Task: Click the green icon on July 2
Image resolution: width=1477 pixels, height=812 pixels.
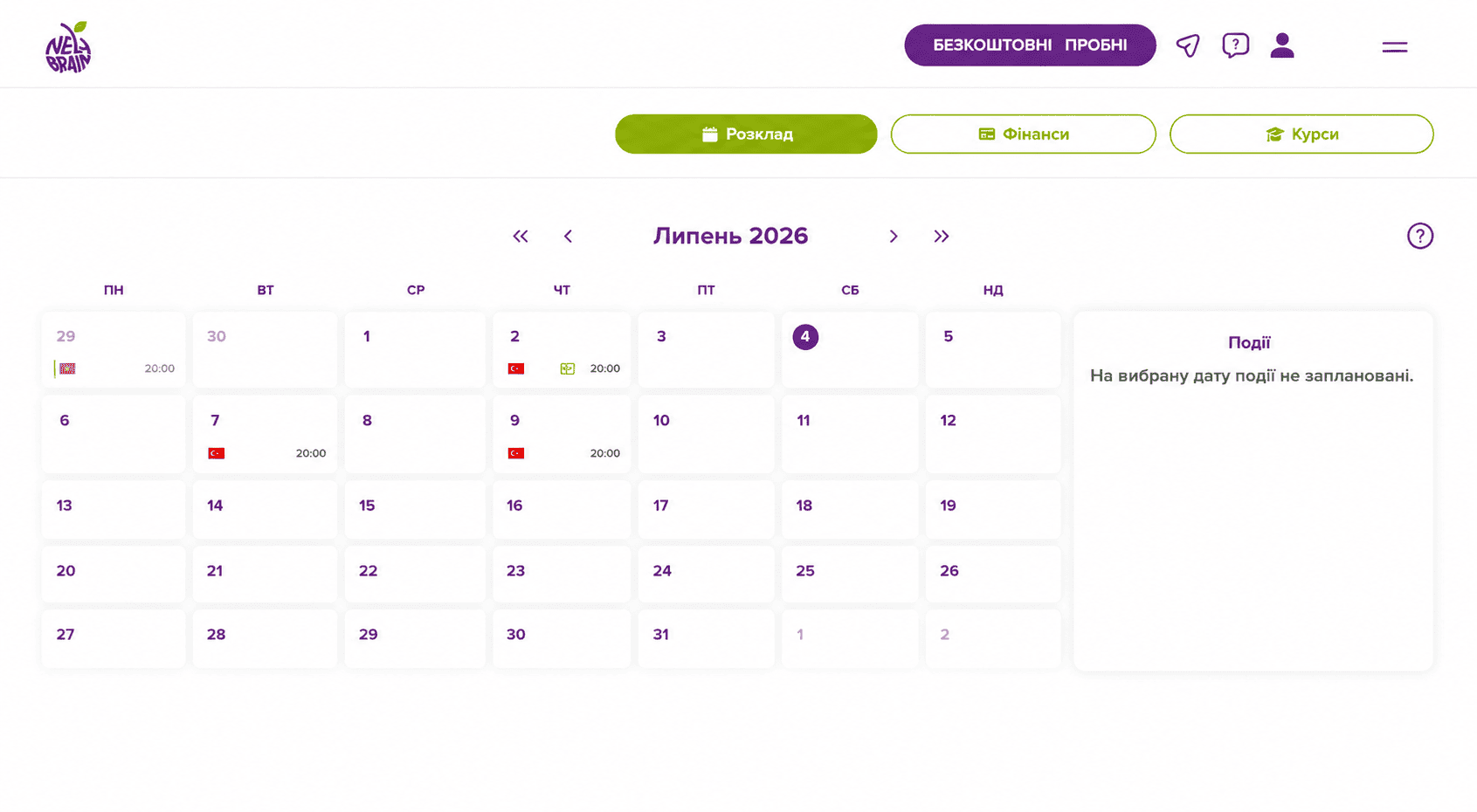Action: tap(568, 368)
